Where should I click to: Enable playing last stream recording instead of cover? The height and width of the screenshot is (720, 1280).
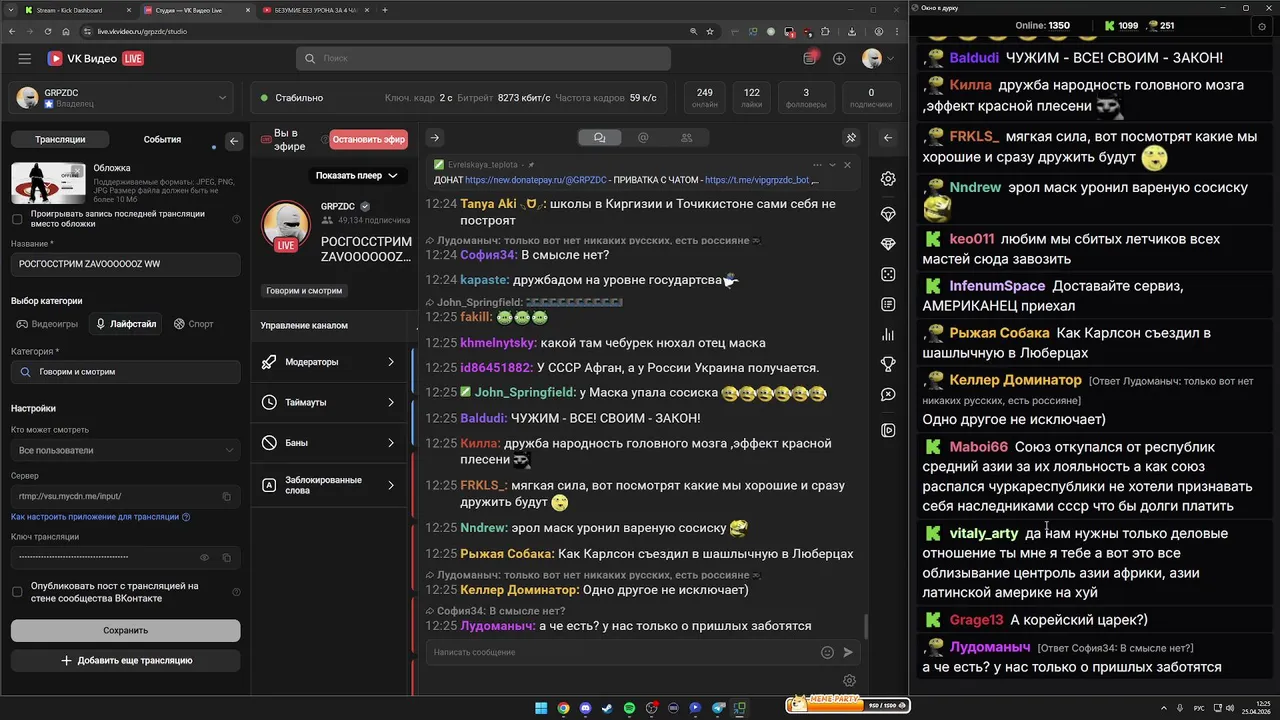tap(17, 219)
